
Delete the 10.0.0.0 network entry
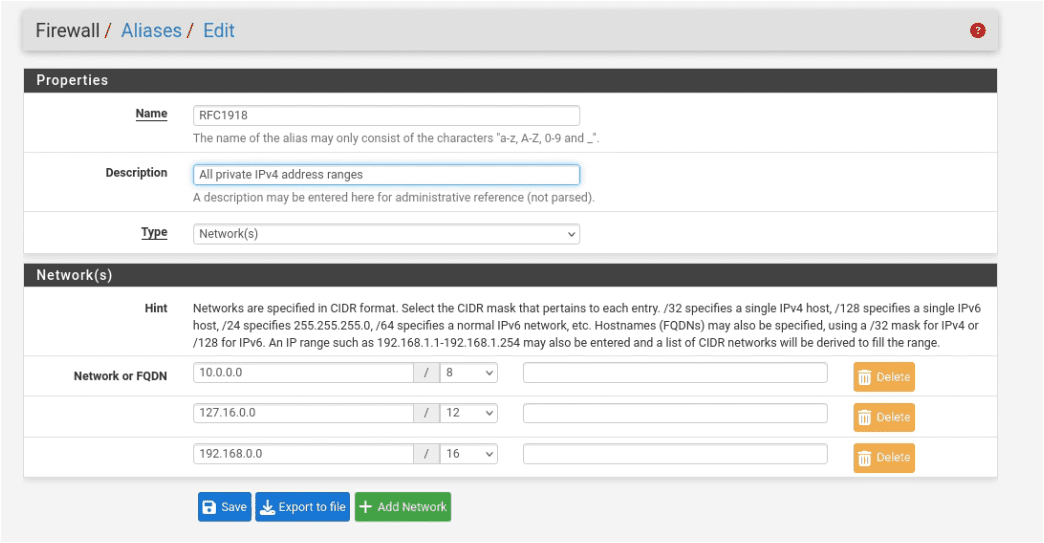(x=884, y=377)
